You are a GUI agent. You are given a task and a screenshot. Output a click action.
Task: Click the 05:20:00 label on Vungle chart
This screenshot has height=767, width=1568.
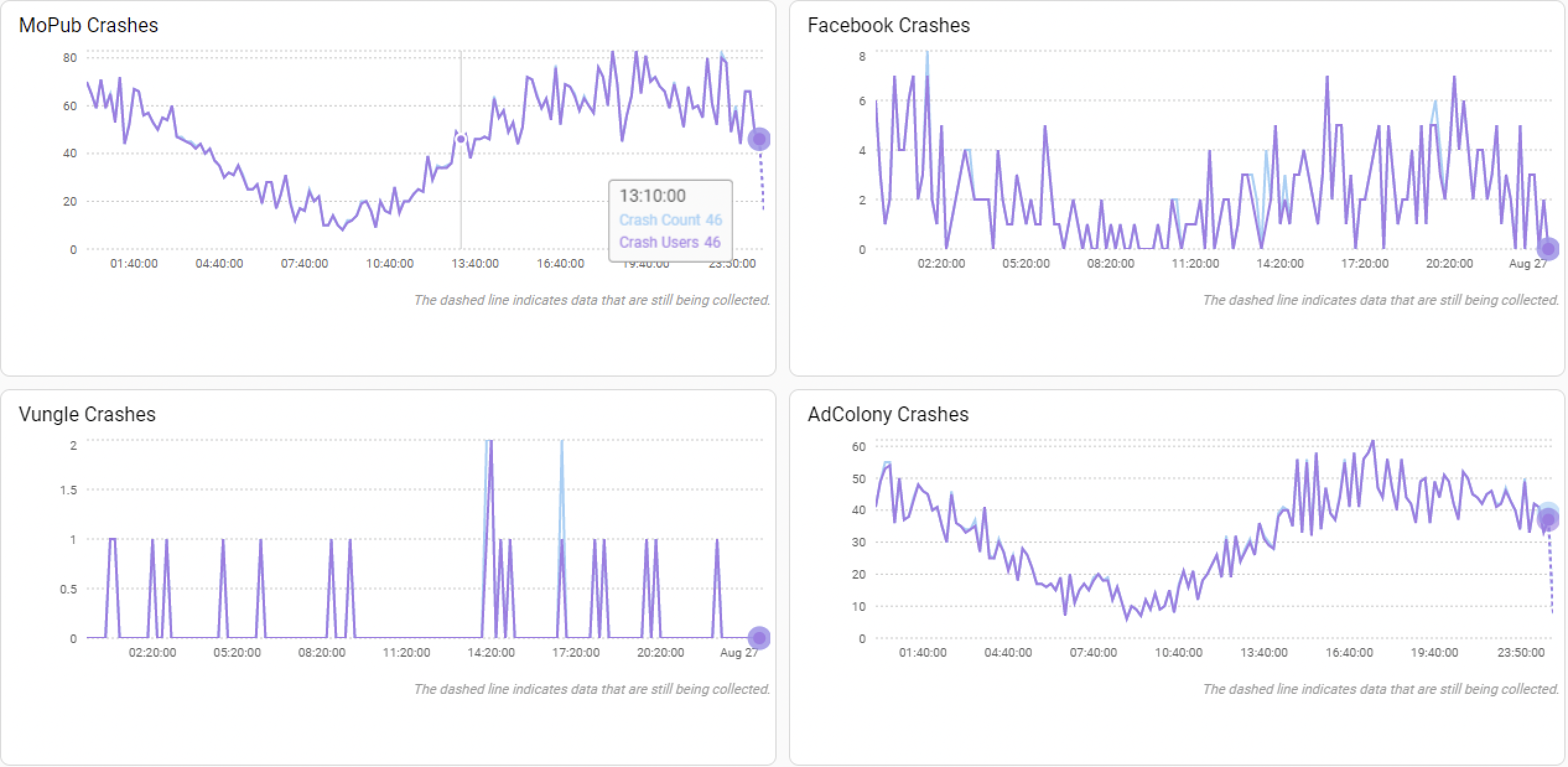(237, 653)
